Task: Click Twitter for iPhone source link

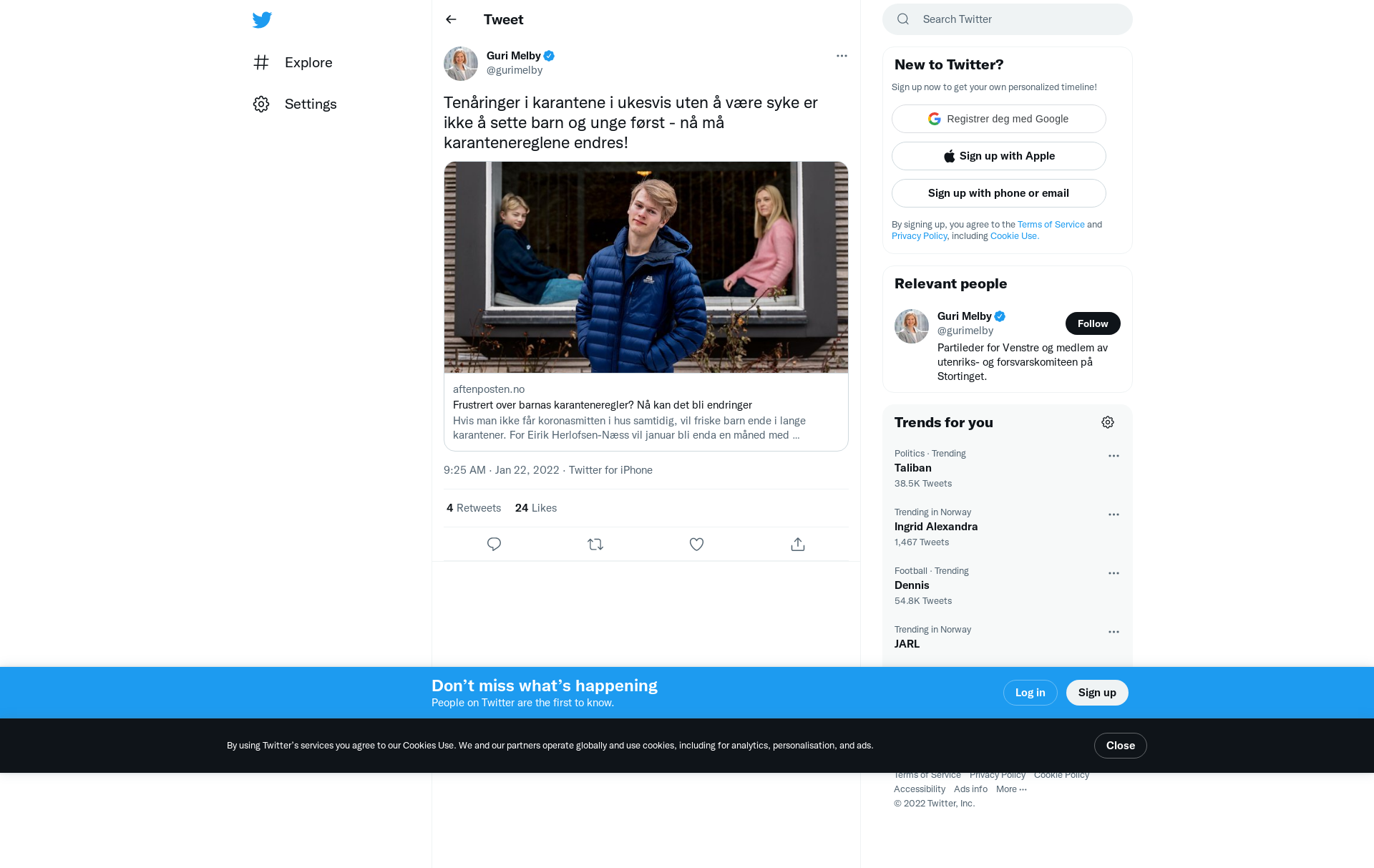Action: [610, 470]
